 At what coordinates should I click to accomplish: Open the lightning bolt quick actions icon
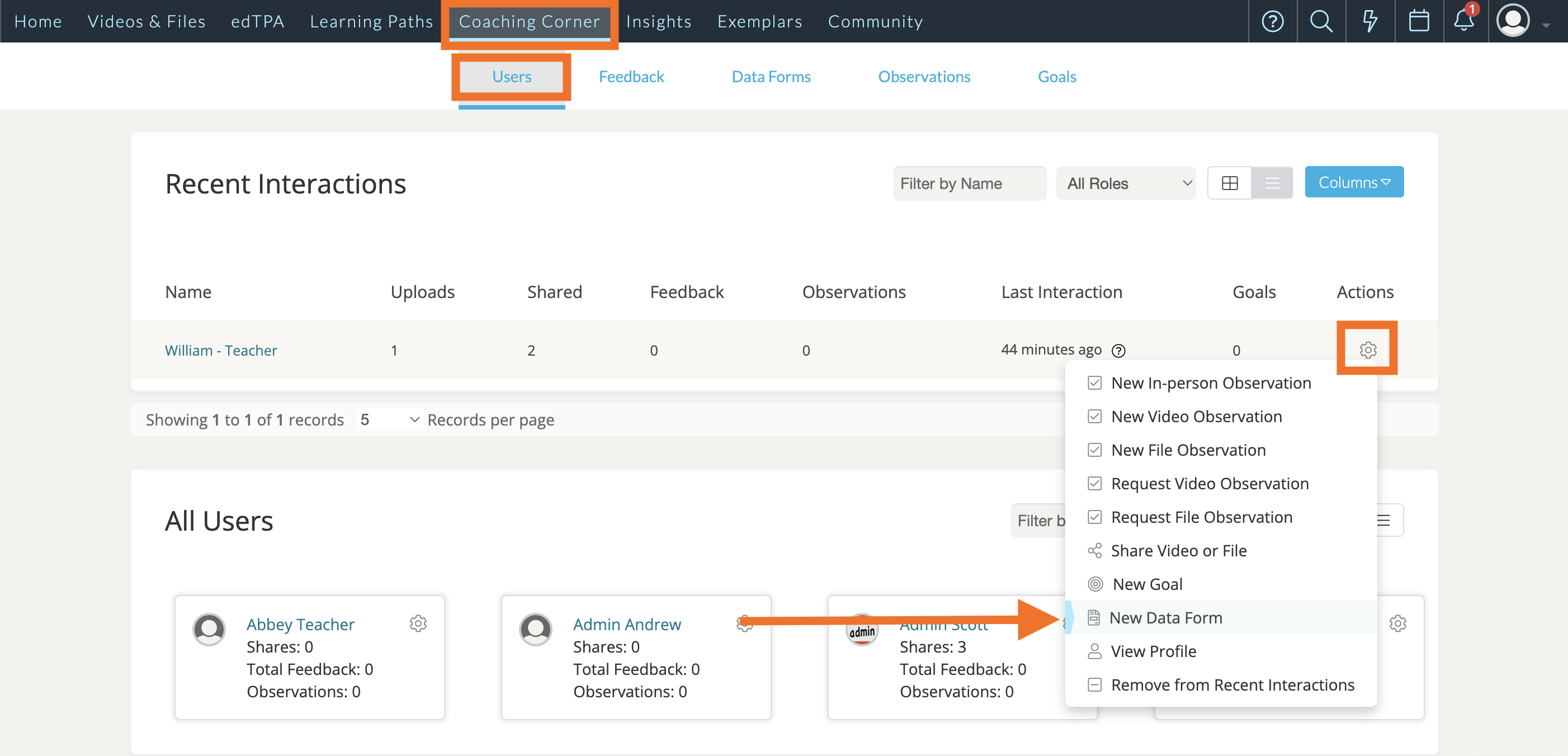click(x=1369, y=21)
